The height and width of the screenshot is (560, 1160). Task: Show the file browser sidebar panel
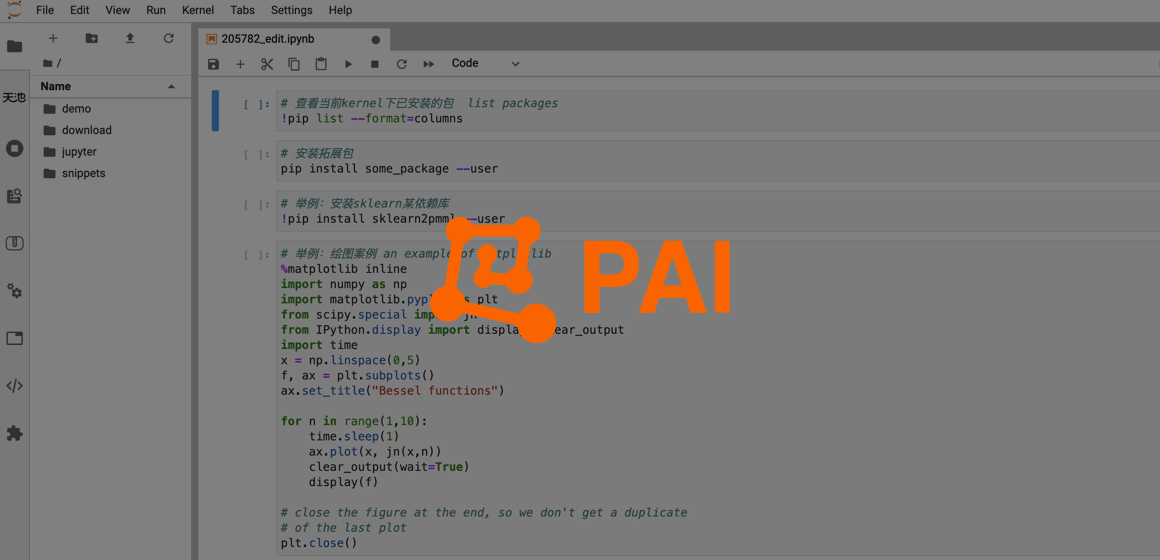tap(15, 46)
